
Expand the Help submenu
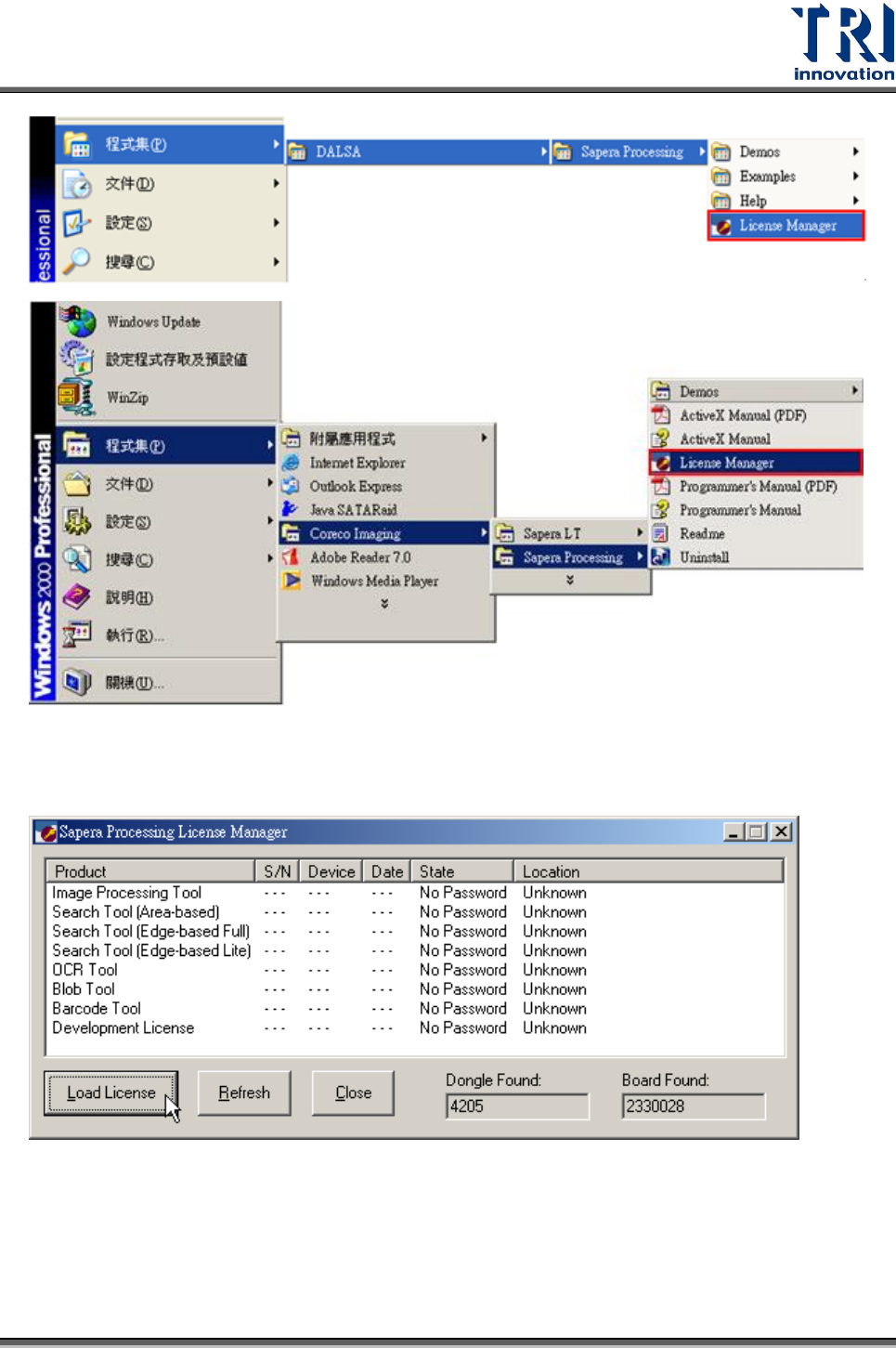click(786, 201)
